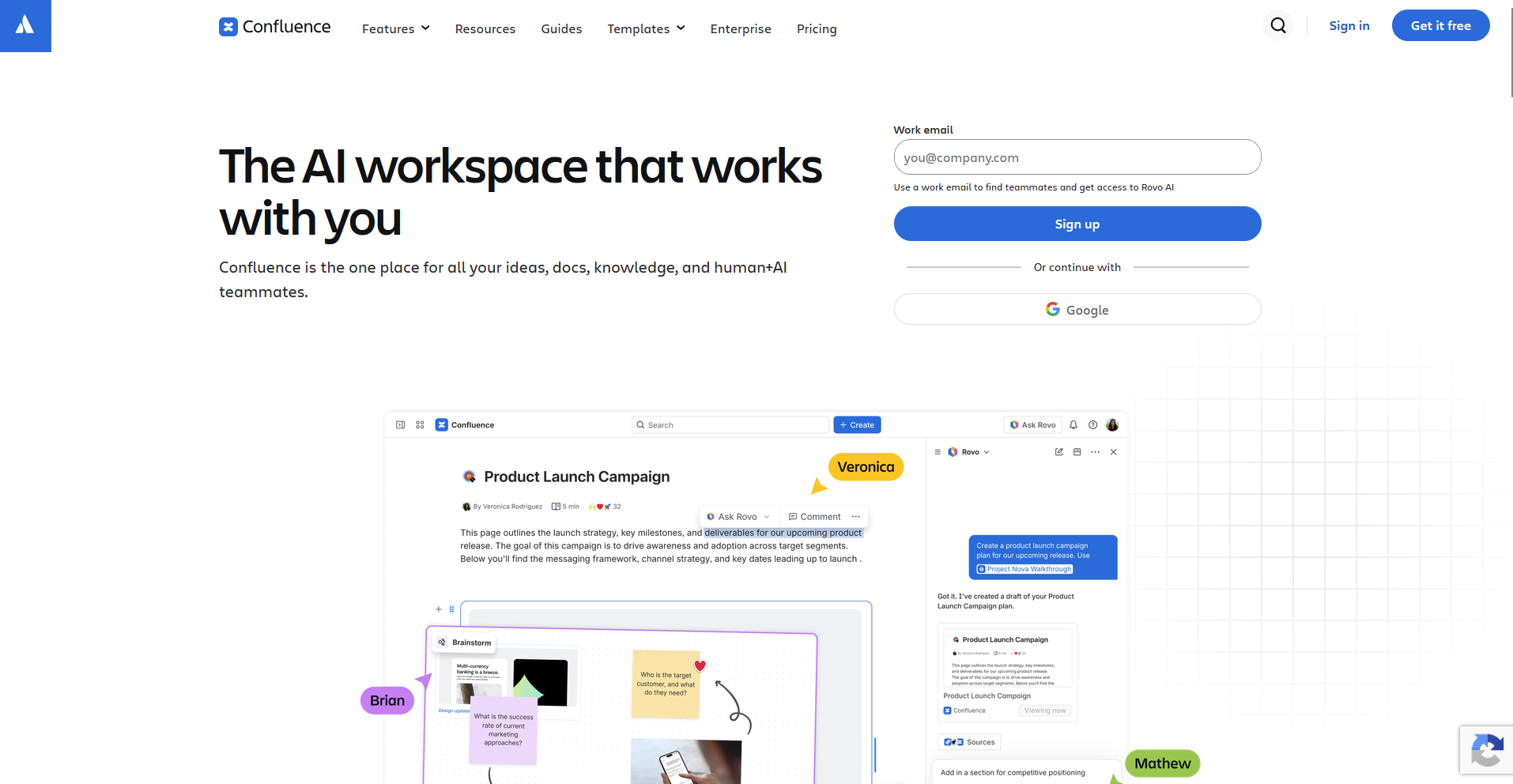1513x784 pixels.
Task: Open the Rovo panel more options ellipsis
Action: coord(1096,452)
